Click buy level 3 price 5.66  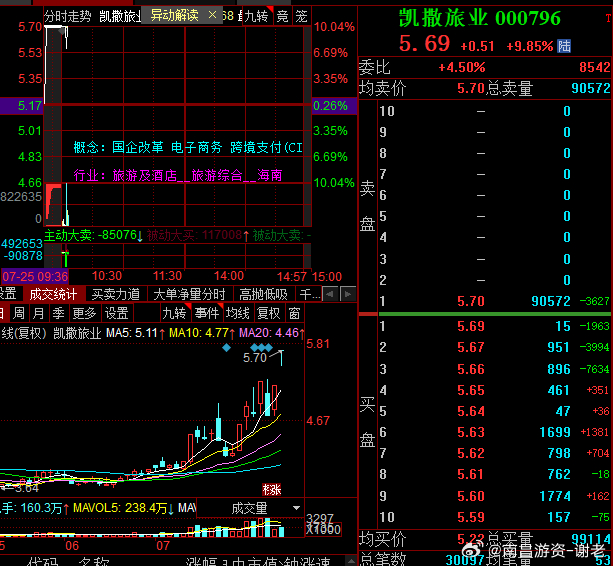click(471, 369)
